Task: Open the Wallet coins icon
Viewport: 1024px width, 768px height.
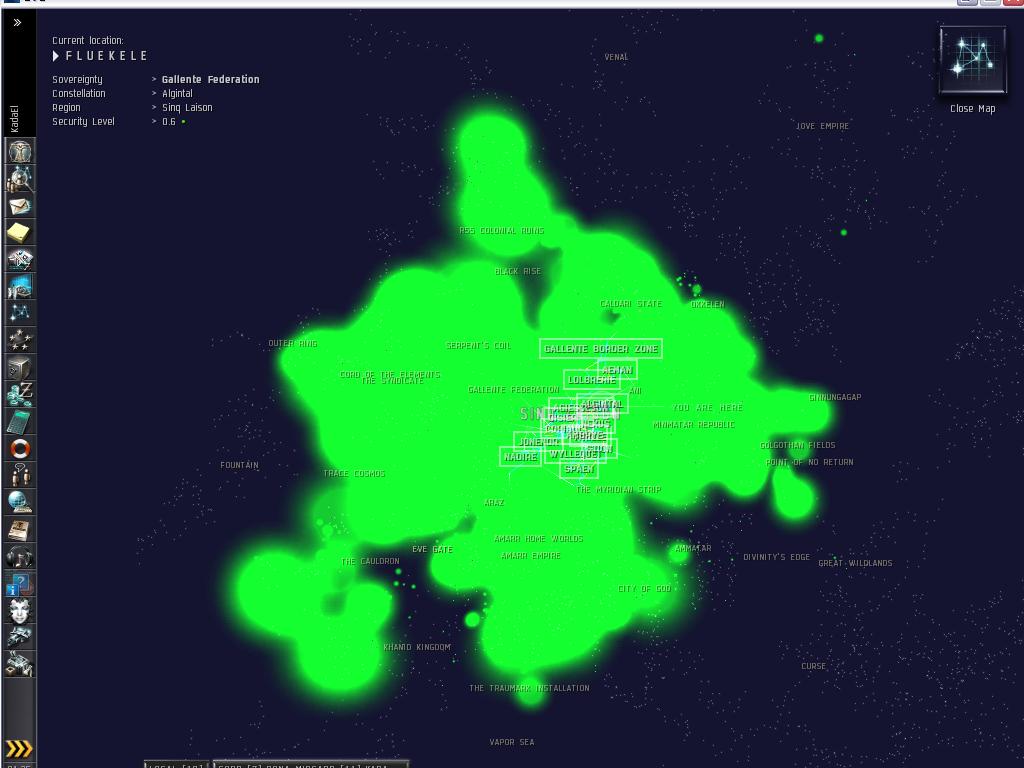Action: tap(20, 394)
